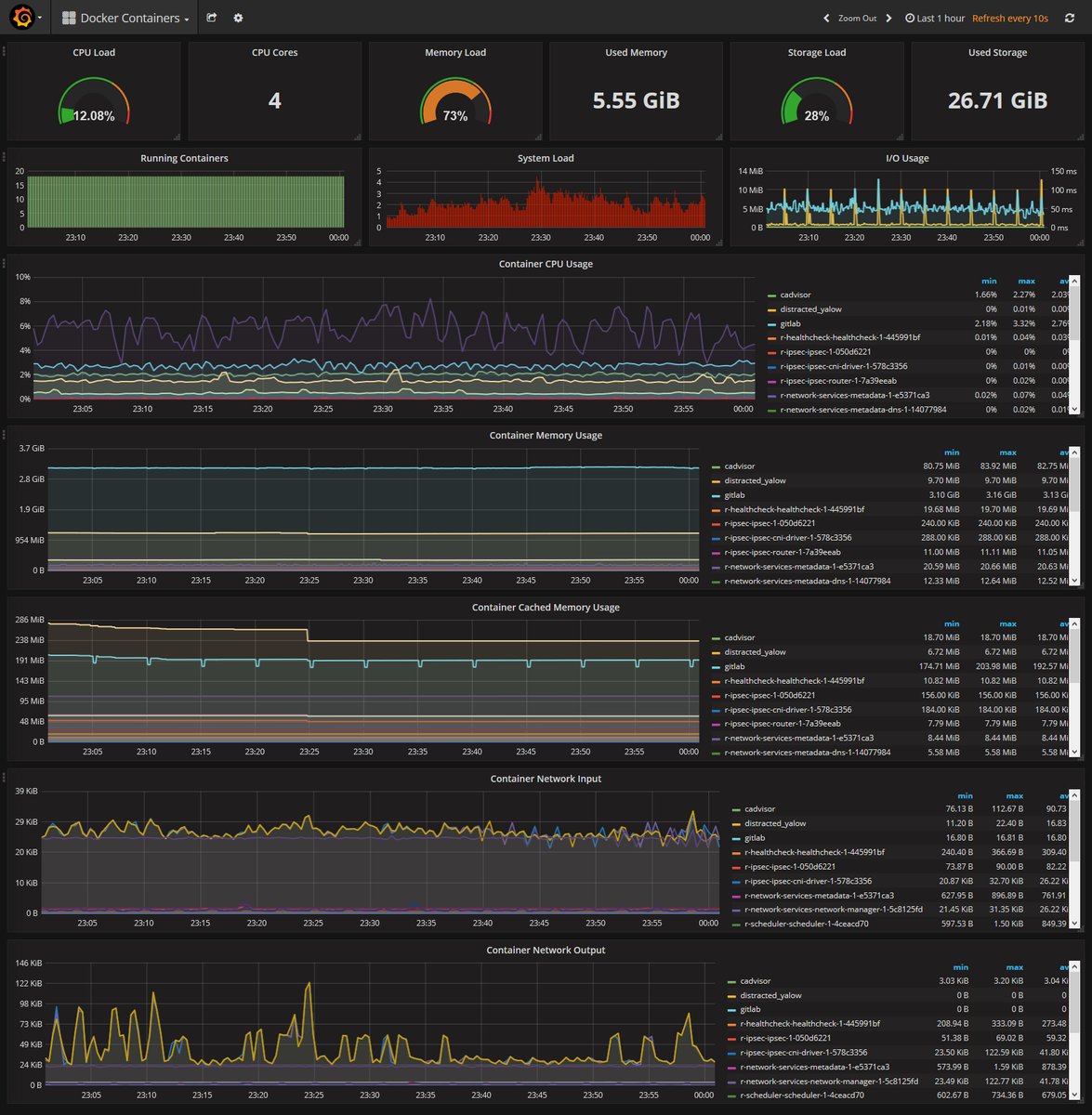This screenshot has height=1115, width=1092.
Task: Click the Zoom Out button
Action: (x=857, y=18)
